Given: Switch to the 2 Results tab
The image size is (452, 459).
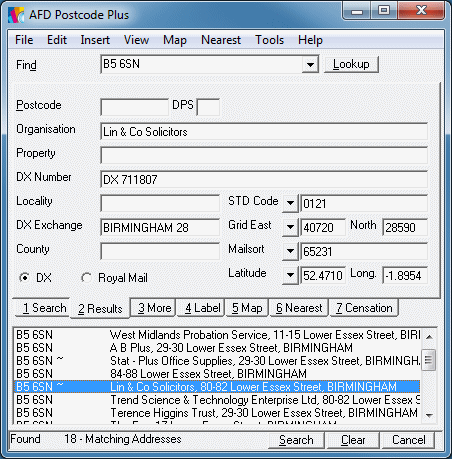Looking at the screenshot, I should tap(100, 308).
